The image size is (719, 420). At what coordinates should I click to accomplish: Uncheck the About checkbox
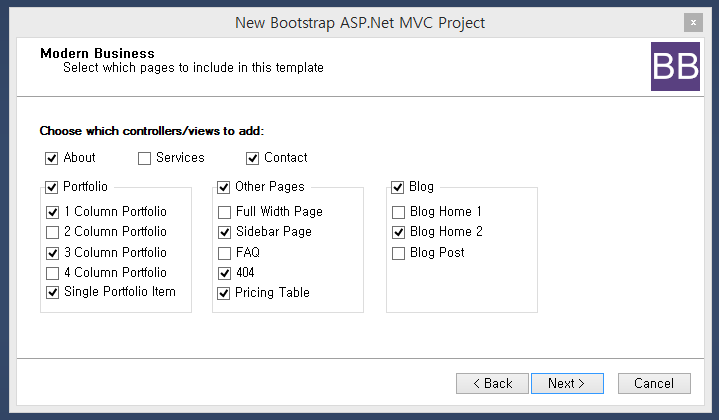click(x=52, y=158)
